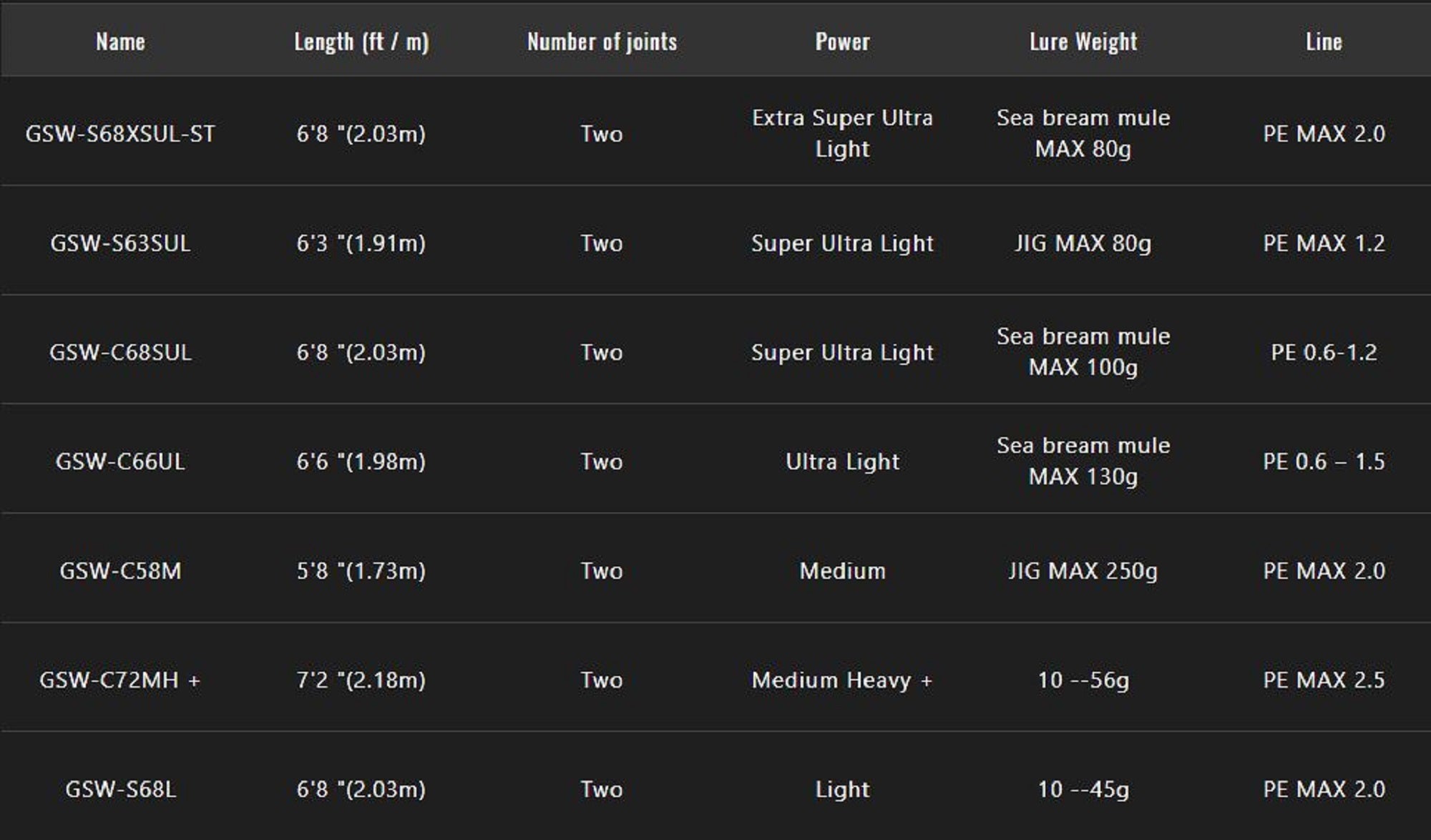1431x840 pixels.
Task: Click the Line column header
Action: 1324,41
